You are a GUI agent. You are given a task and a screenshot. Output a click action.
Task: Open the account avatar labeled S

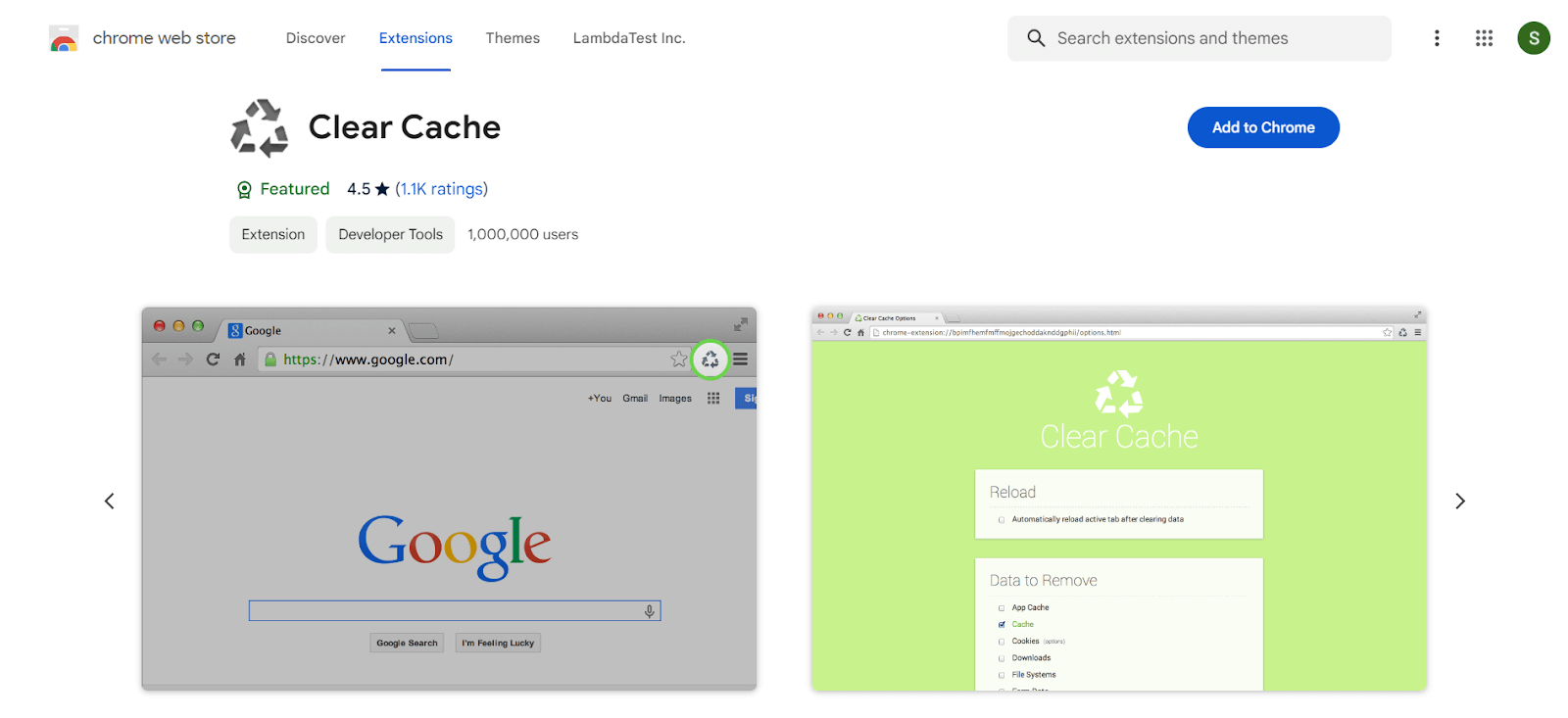(x=1534, y=38)
